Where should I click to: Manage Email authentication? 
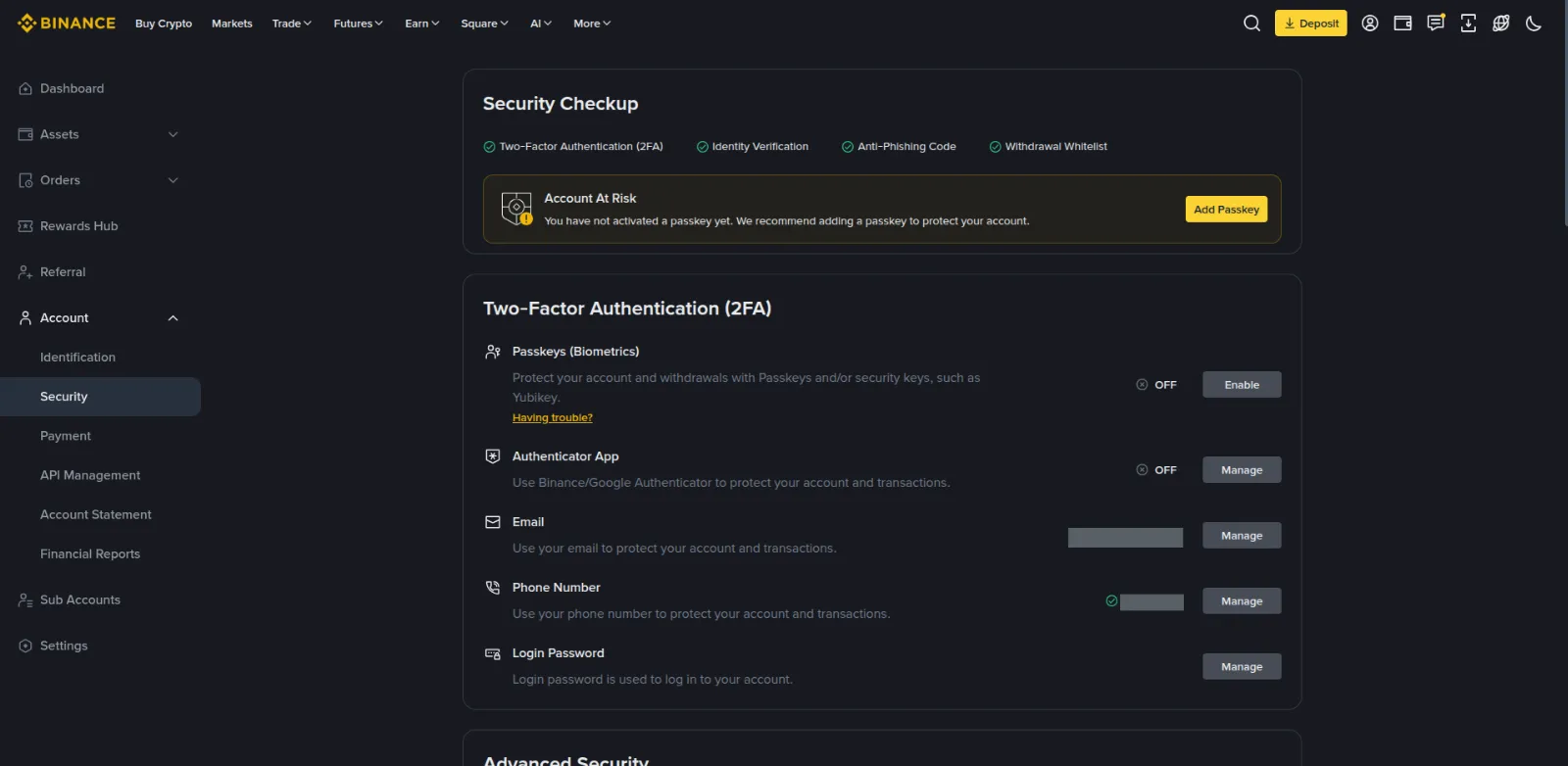coord(1242,536)
